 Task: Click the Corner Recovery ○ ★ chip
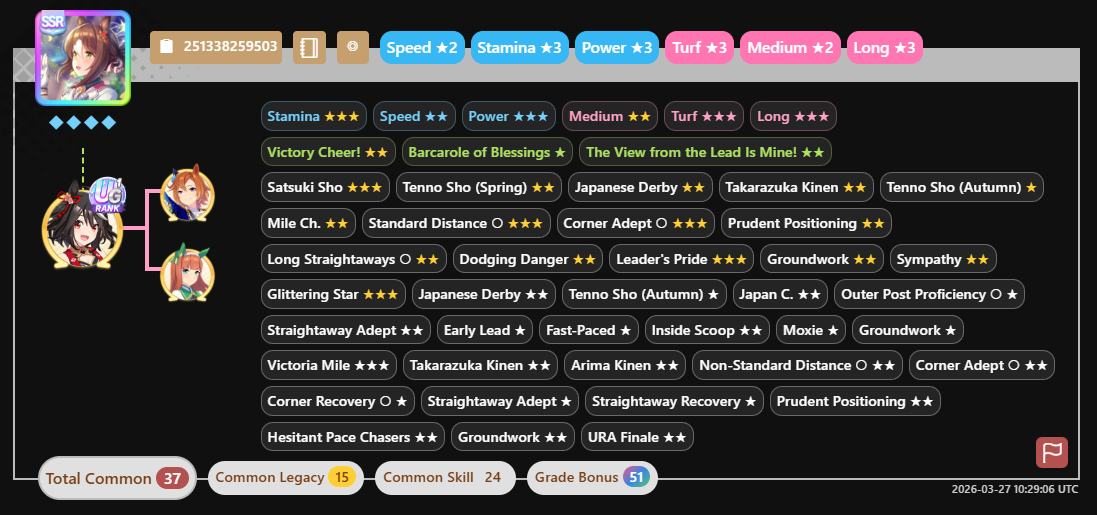338,402
